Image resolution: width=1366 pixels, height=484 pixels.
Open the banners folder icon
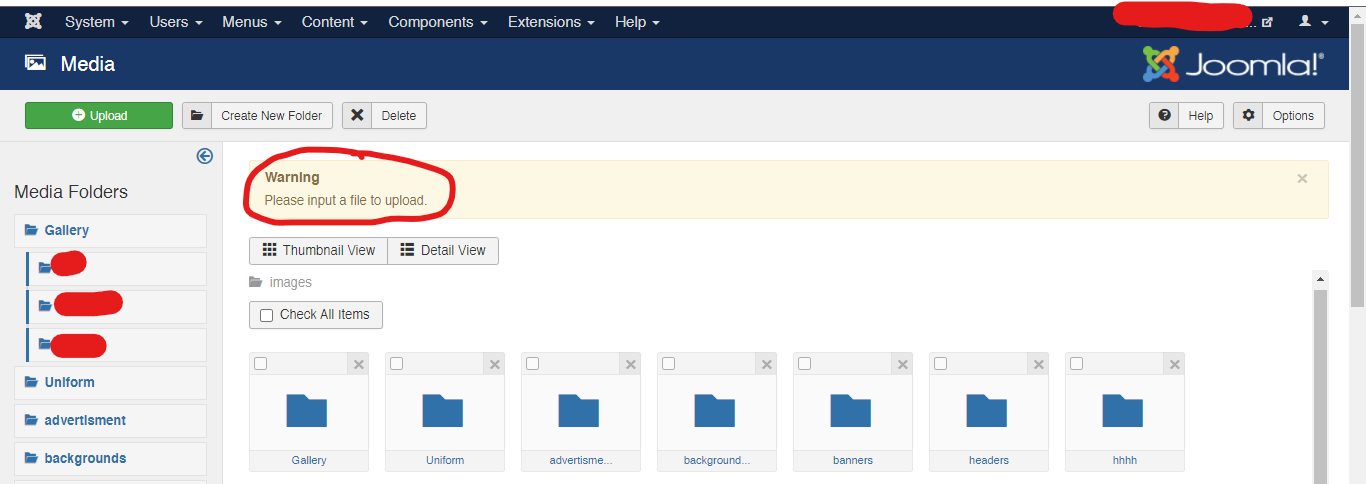851,411
